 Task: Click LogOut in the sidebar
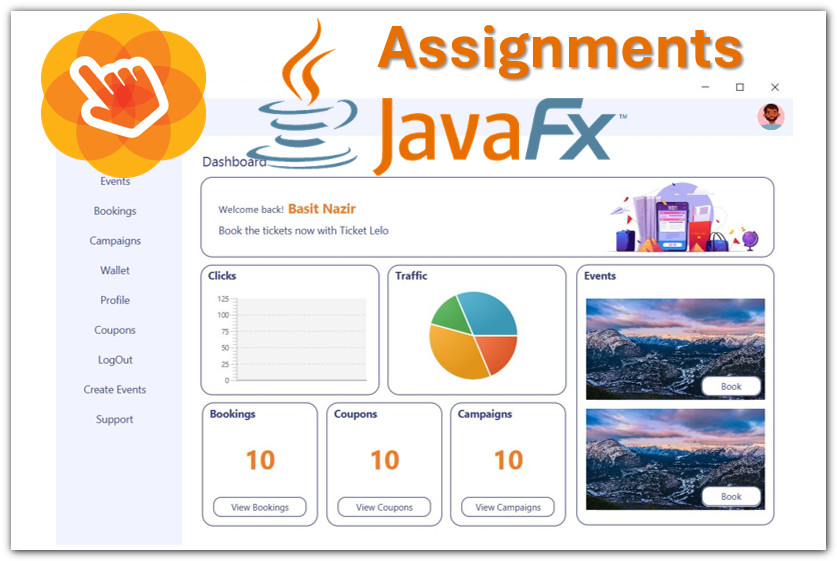(x=115, y=360)
